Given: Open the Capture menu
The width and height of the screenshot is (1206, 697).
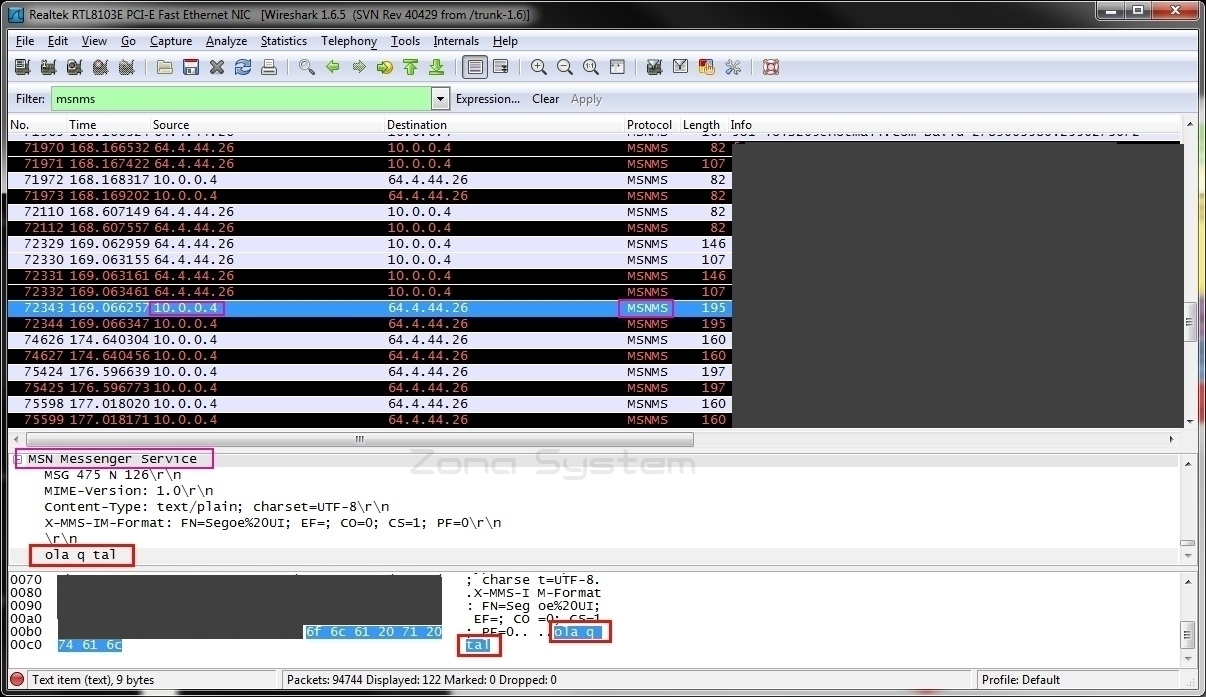Looking at the screenshot, I should click(171, 41).
